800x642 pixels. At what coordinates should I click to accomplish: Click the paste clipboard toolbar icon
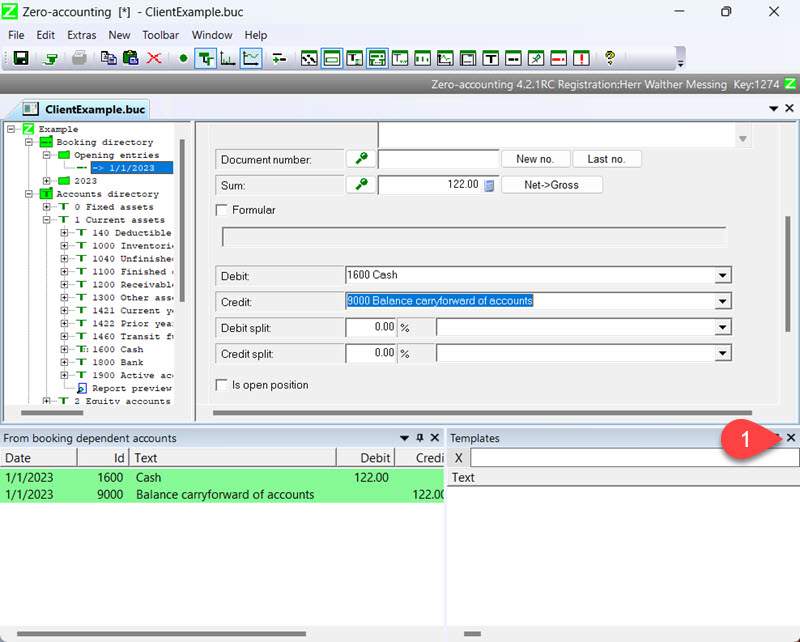[x=130, y=58]
